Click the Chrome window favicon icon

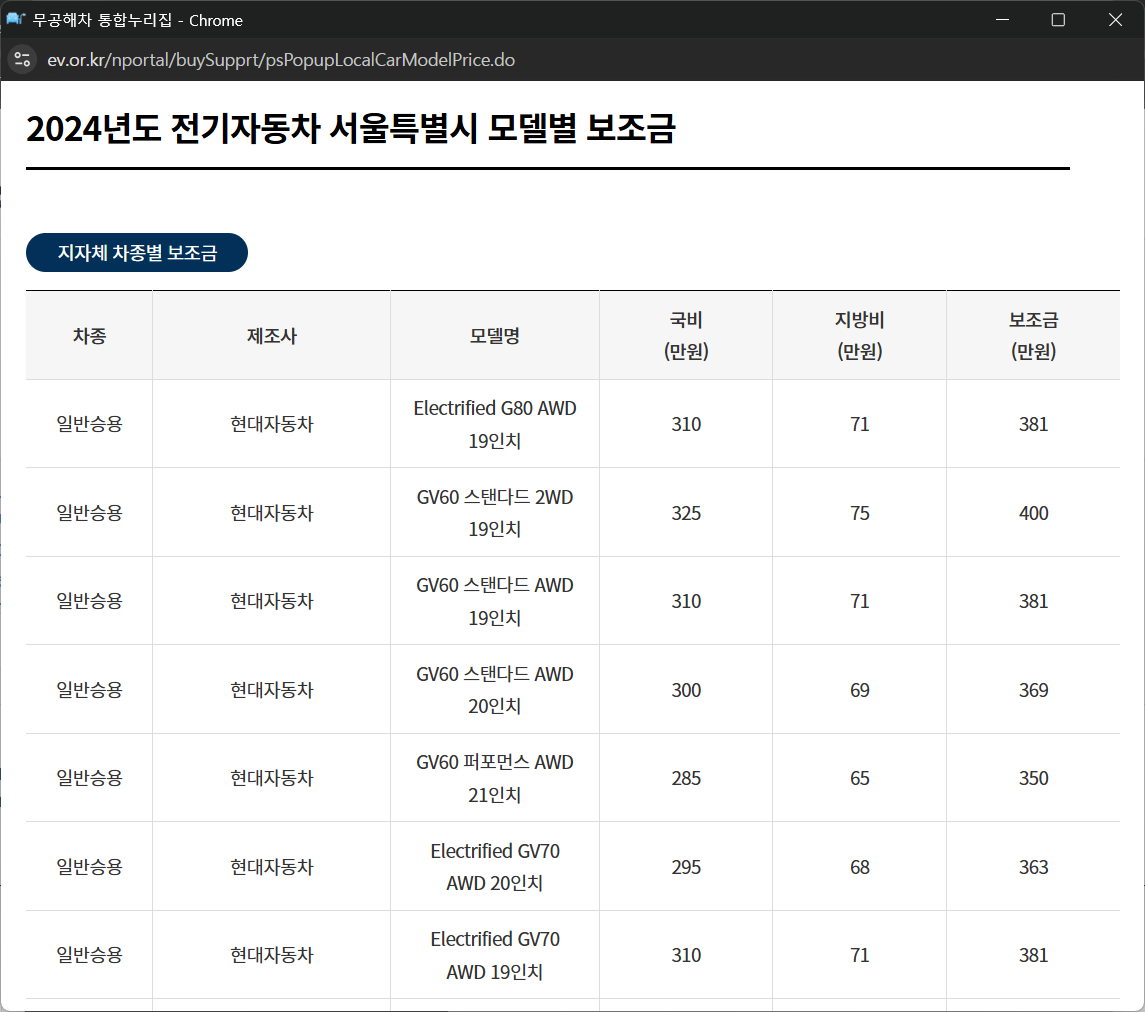15,19
